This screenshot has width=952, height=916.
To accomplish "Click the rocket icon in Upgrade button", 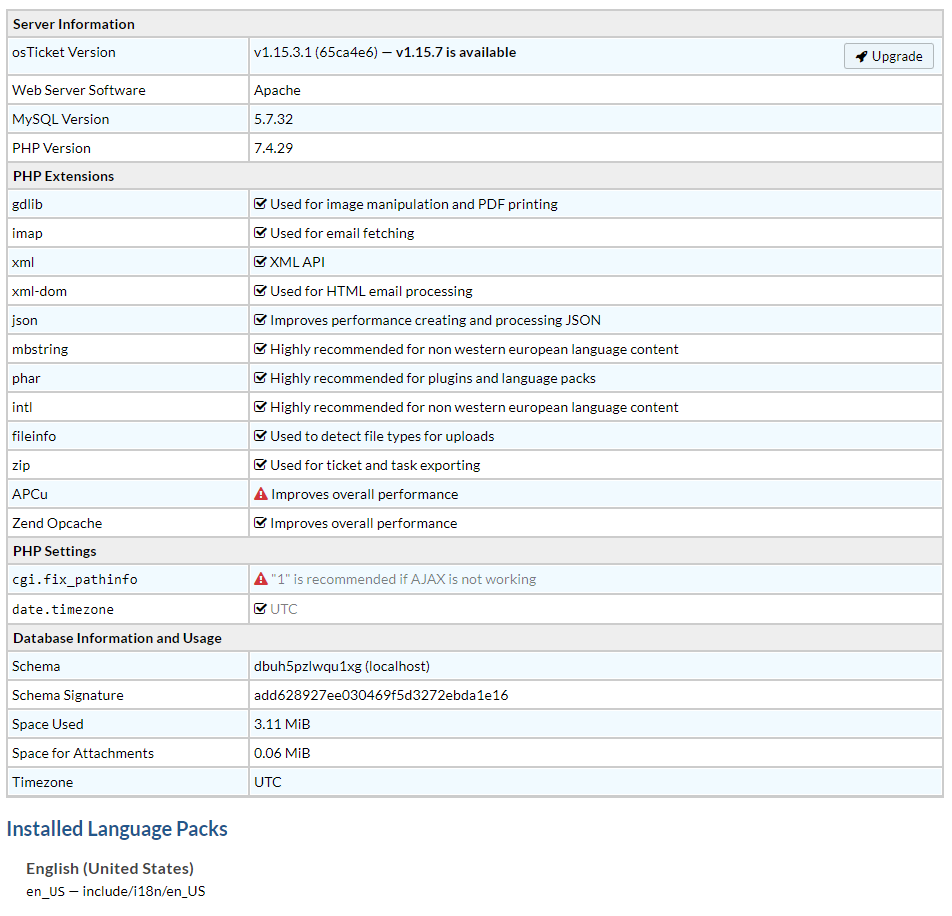I will 861,56.
